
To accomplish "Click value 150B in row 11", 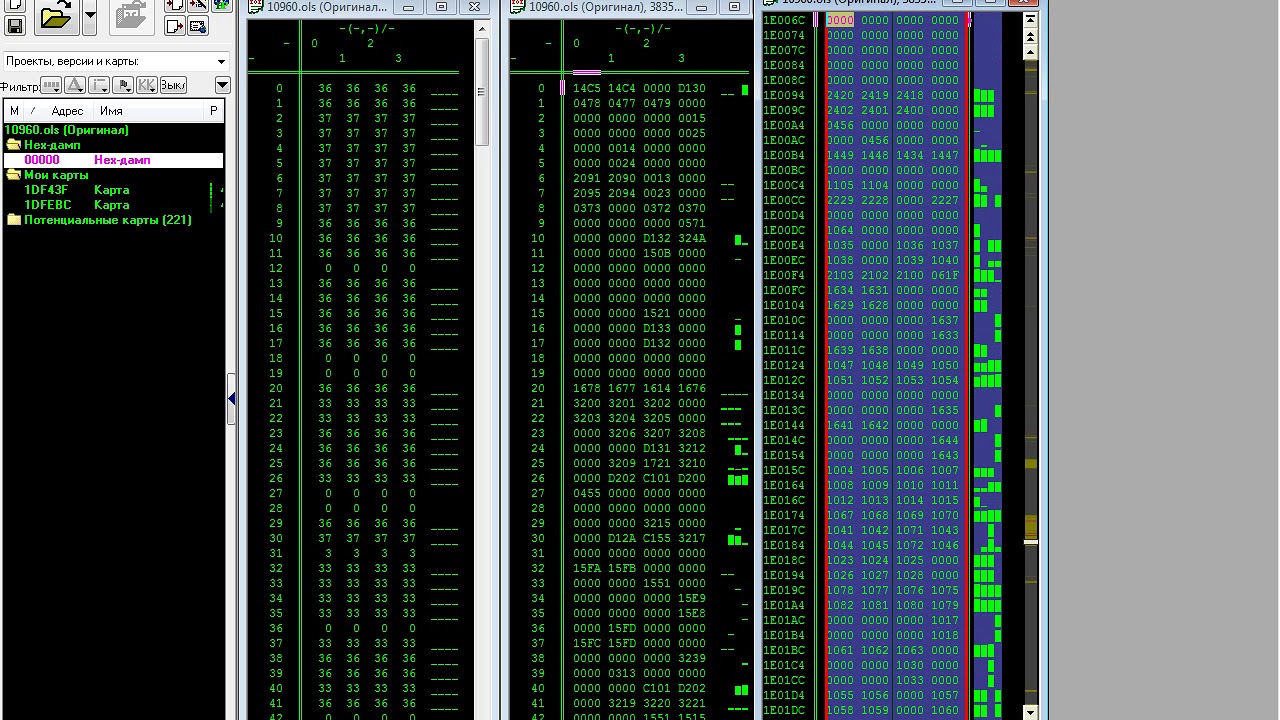I will (x=657, y=253).
